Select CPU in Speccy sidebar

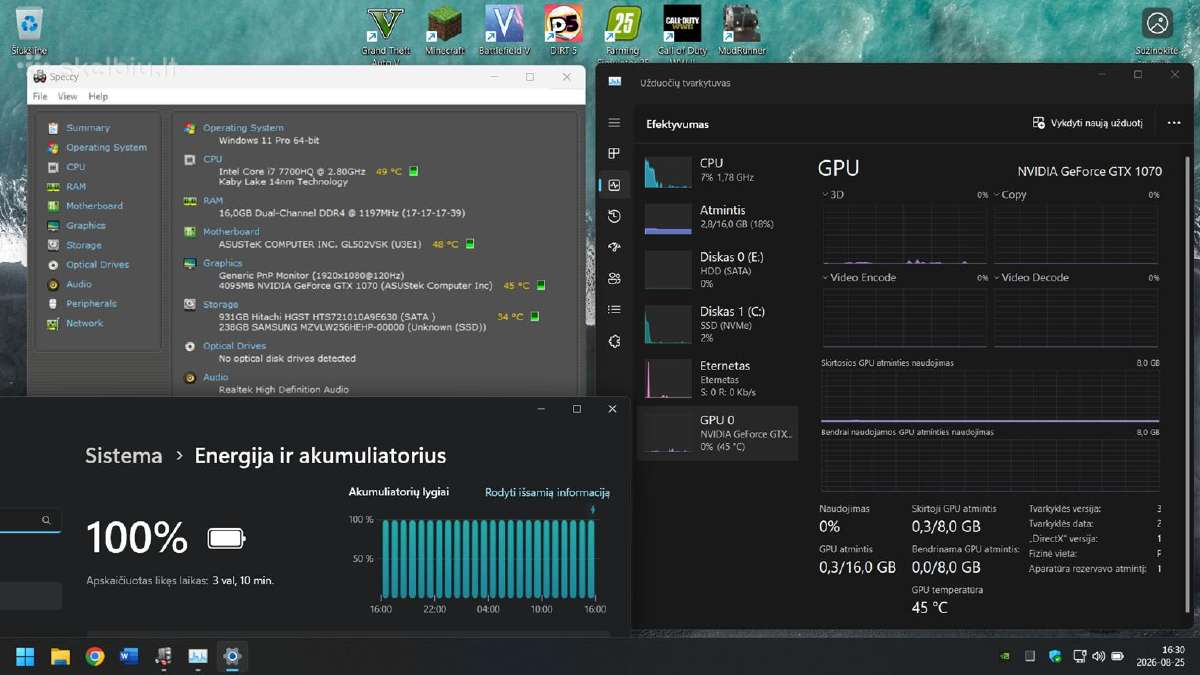point(76,167)
